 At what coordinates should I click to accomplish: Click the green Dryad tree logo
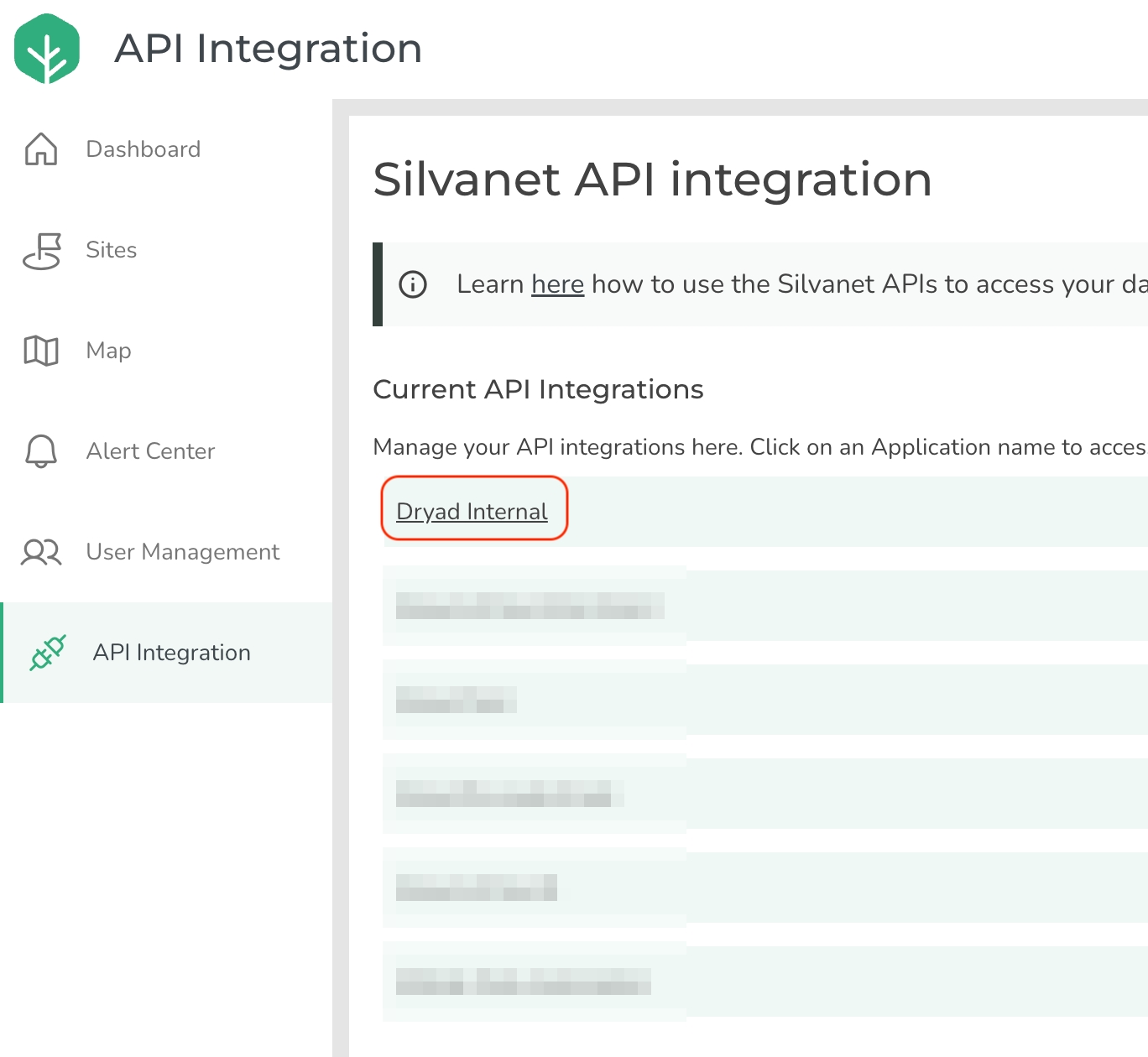coord(47,49)
